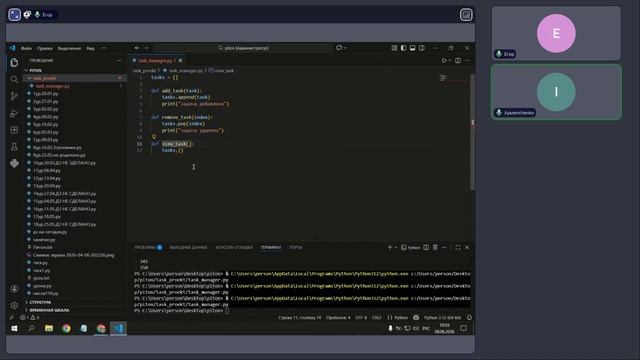Open the notifications bell in status bar
This screenshot has width=640, height=360.
point(469,318)
